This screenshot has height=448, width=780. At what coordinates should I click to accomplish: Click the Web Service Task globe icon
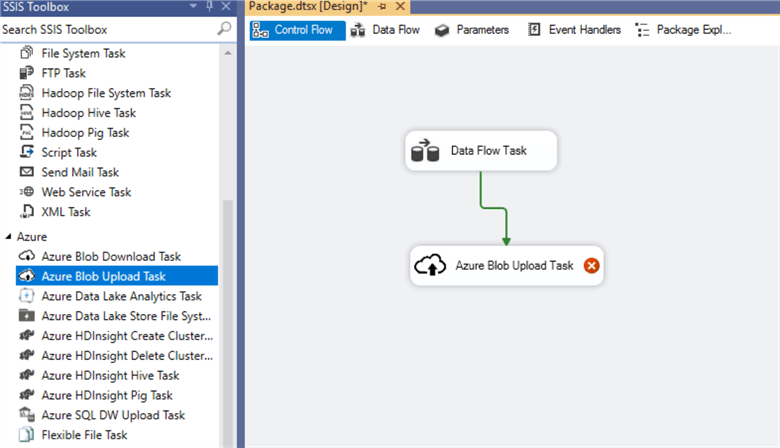click(26, 191)
